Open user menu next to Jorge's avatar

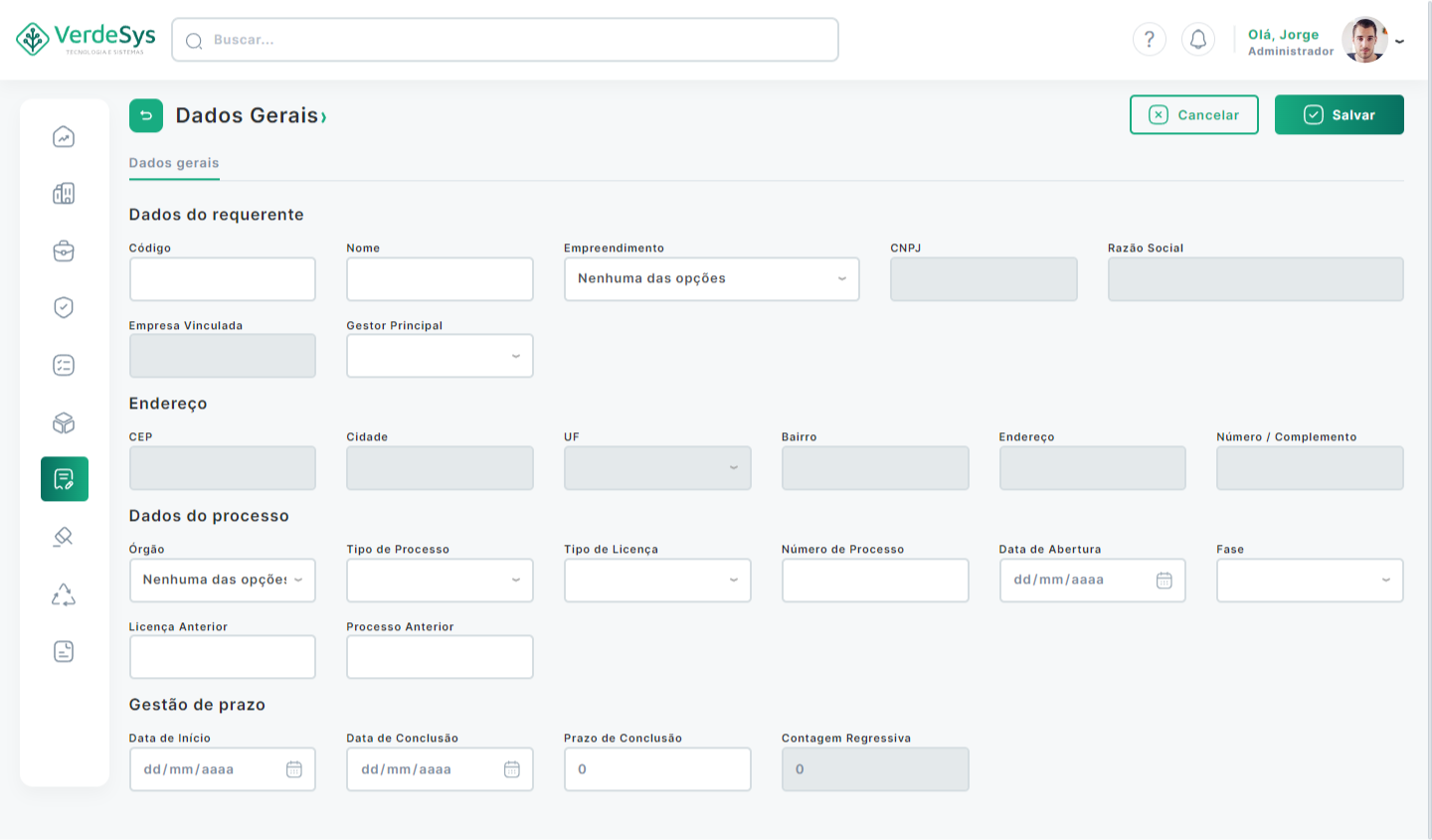pyautogui.click(x=1399, y=42)
